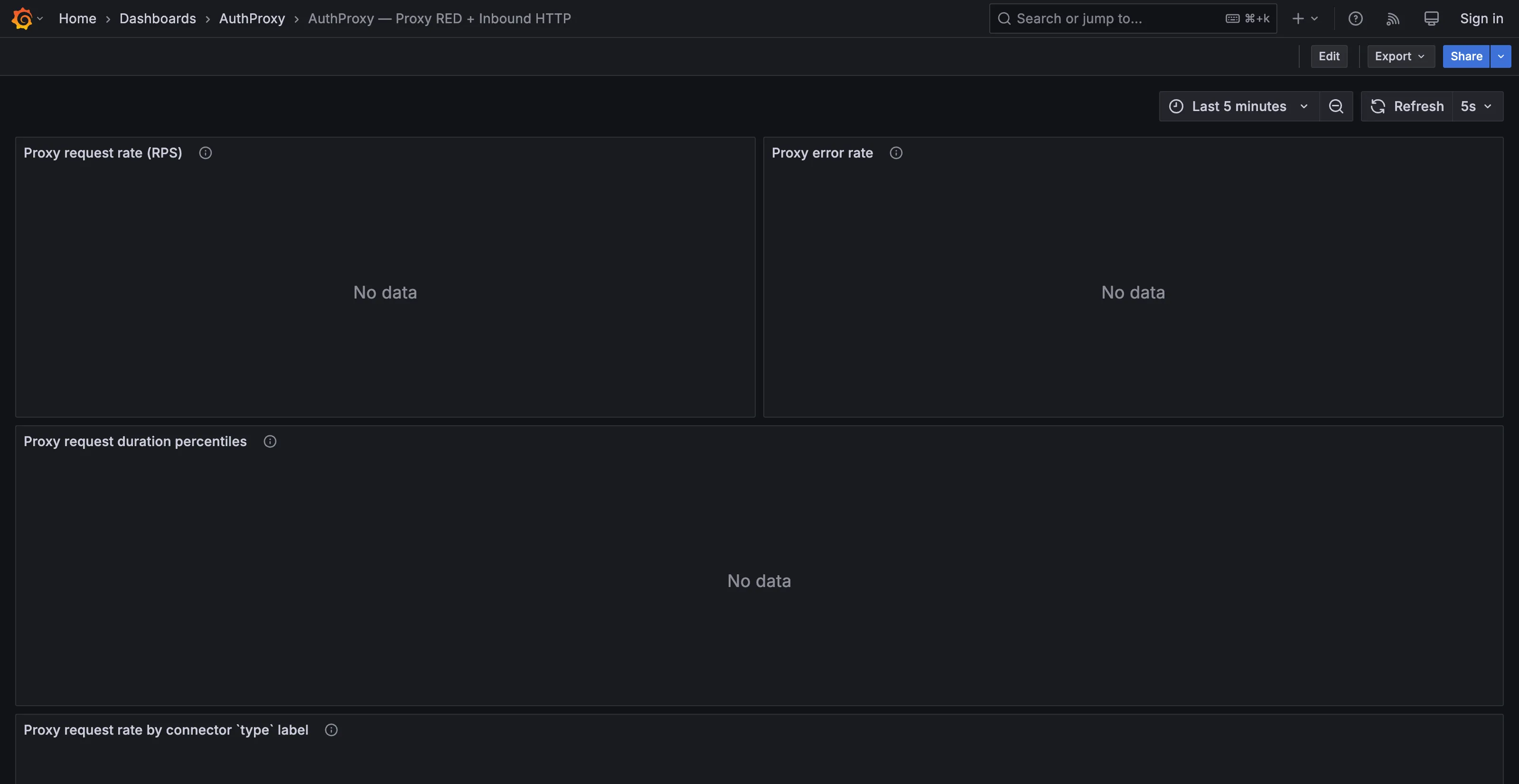Viewport: 1519px width, 784px height.
Task: Focus the Search or jump to field
Action: coord(1133,19)
